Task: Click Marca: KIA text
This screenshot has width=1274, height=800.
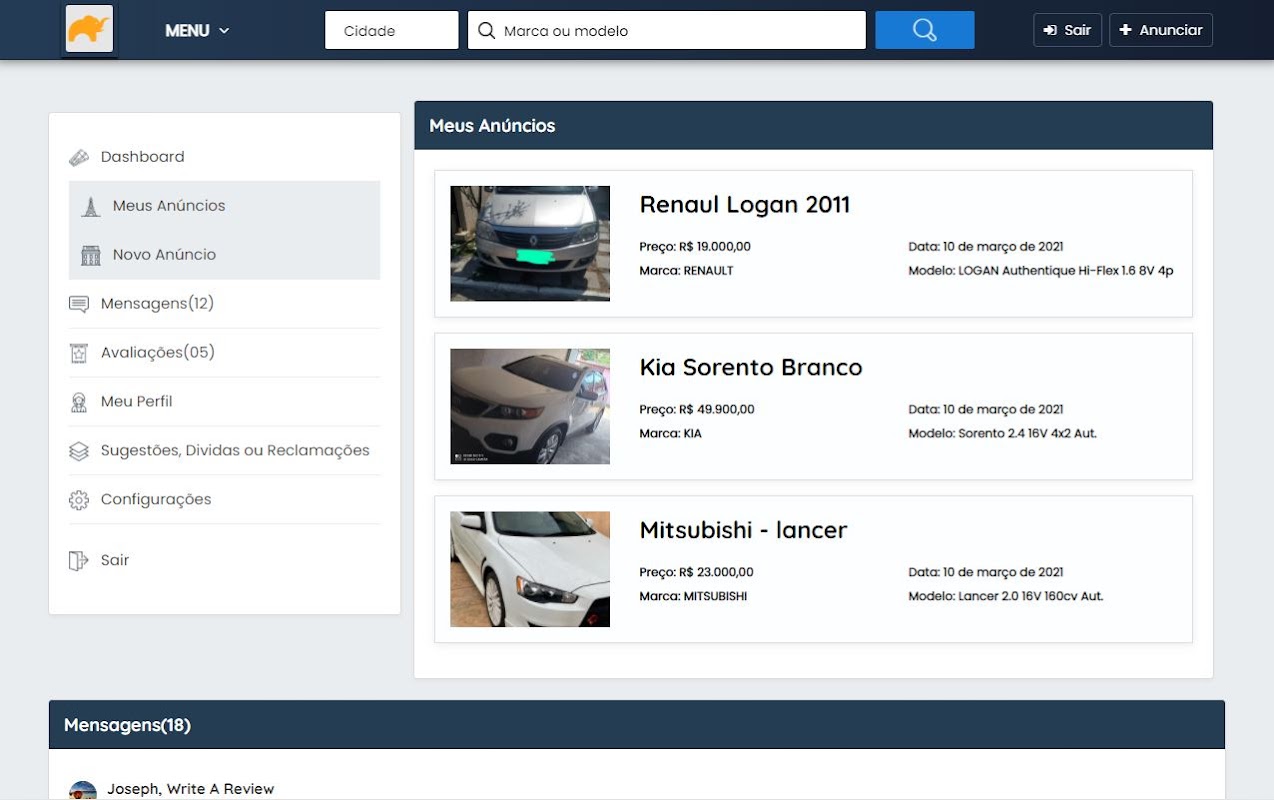Action: [x=670, y=434]
